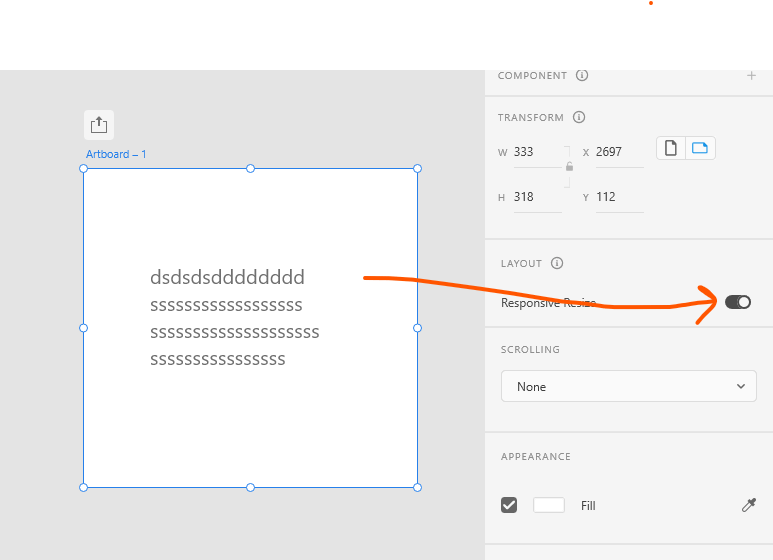Toggle aspect ratio lock icon
The height and width of the screenshot is (560, 773).
tap(569, 167)
